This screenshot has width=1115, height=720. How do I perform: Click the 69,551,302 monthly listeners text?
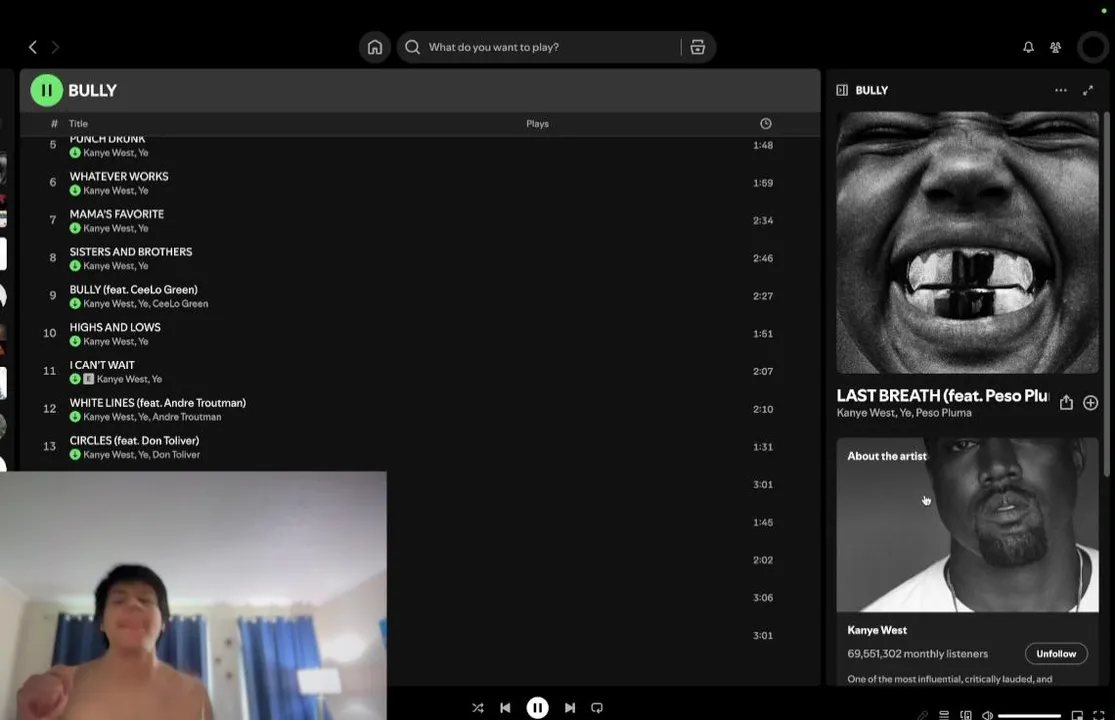(917, 654)
